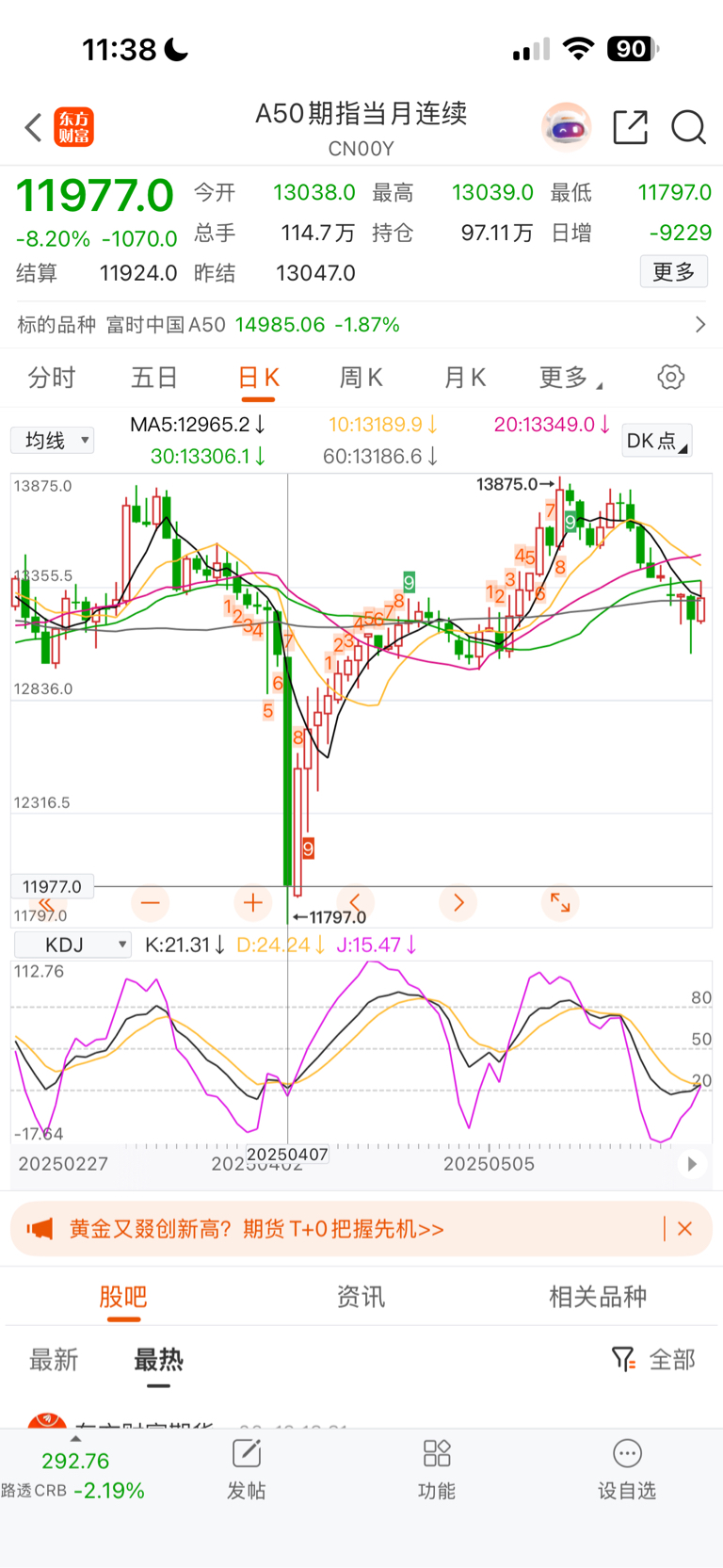
Task: Move crosshair left with arrow button
Action: pyautogui.click(x=355, y=903)
